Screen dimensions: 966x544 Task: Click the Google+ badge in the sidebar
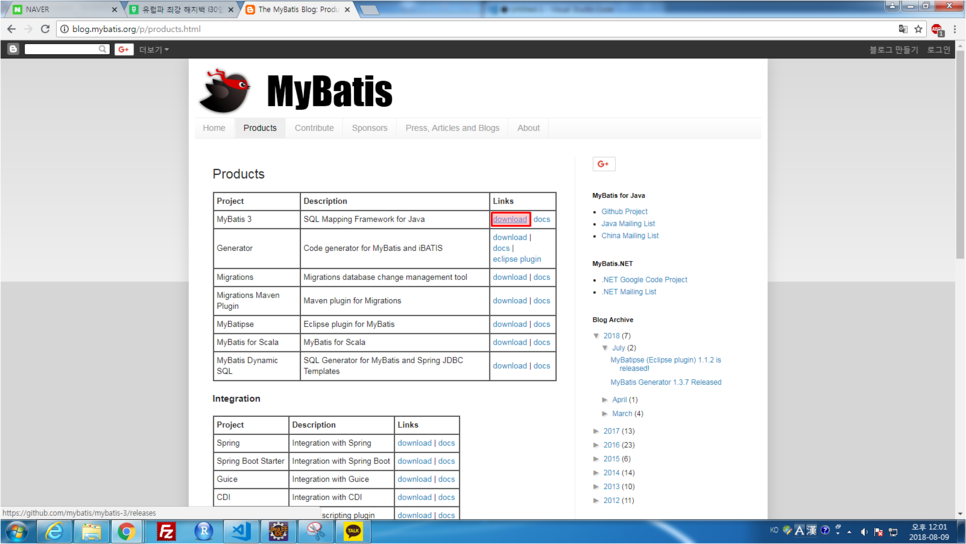coord(604,164)
